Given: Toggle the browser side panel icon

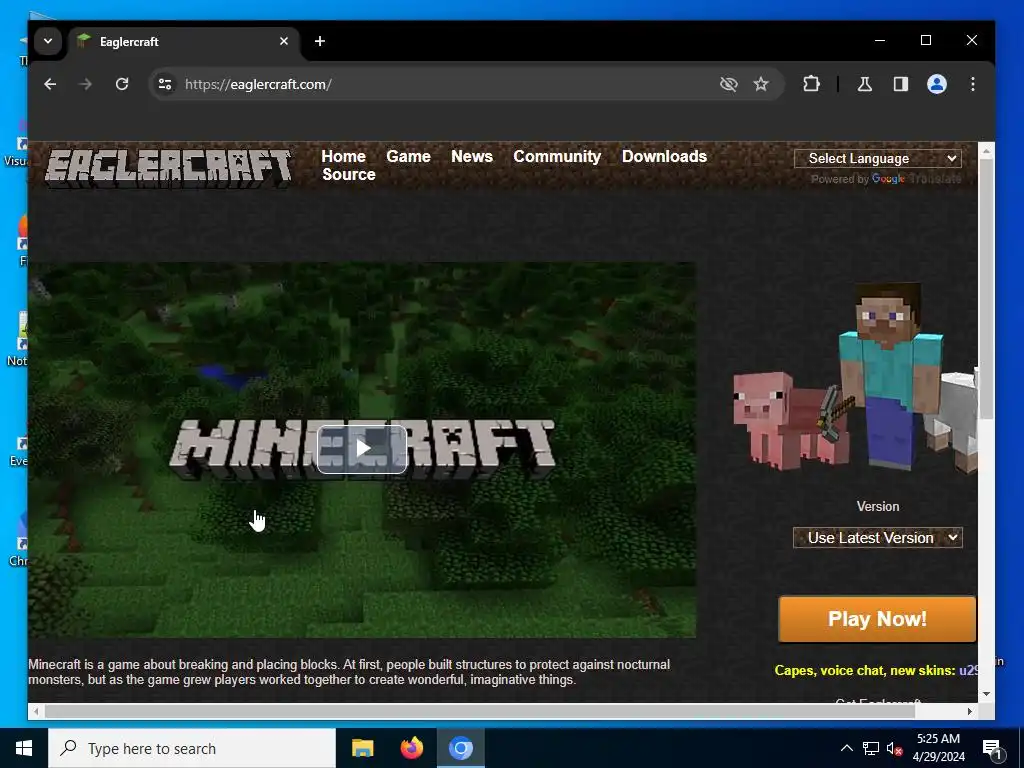Looking at the screenshot, I should coord(901,84).
